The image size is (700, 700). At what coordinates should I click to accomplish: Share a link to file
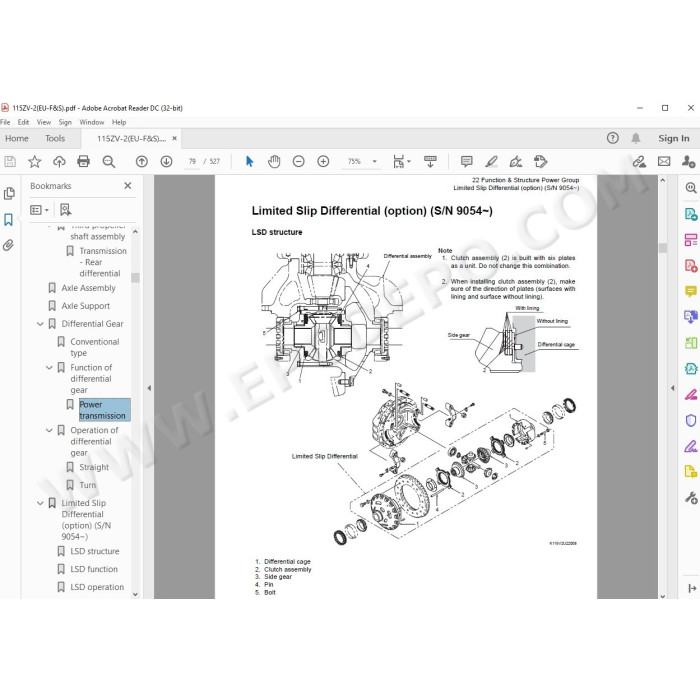coord(639,162)
